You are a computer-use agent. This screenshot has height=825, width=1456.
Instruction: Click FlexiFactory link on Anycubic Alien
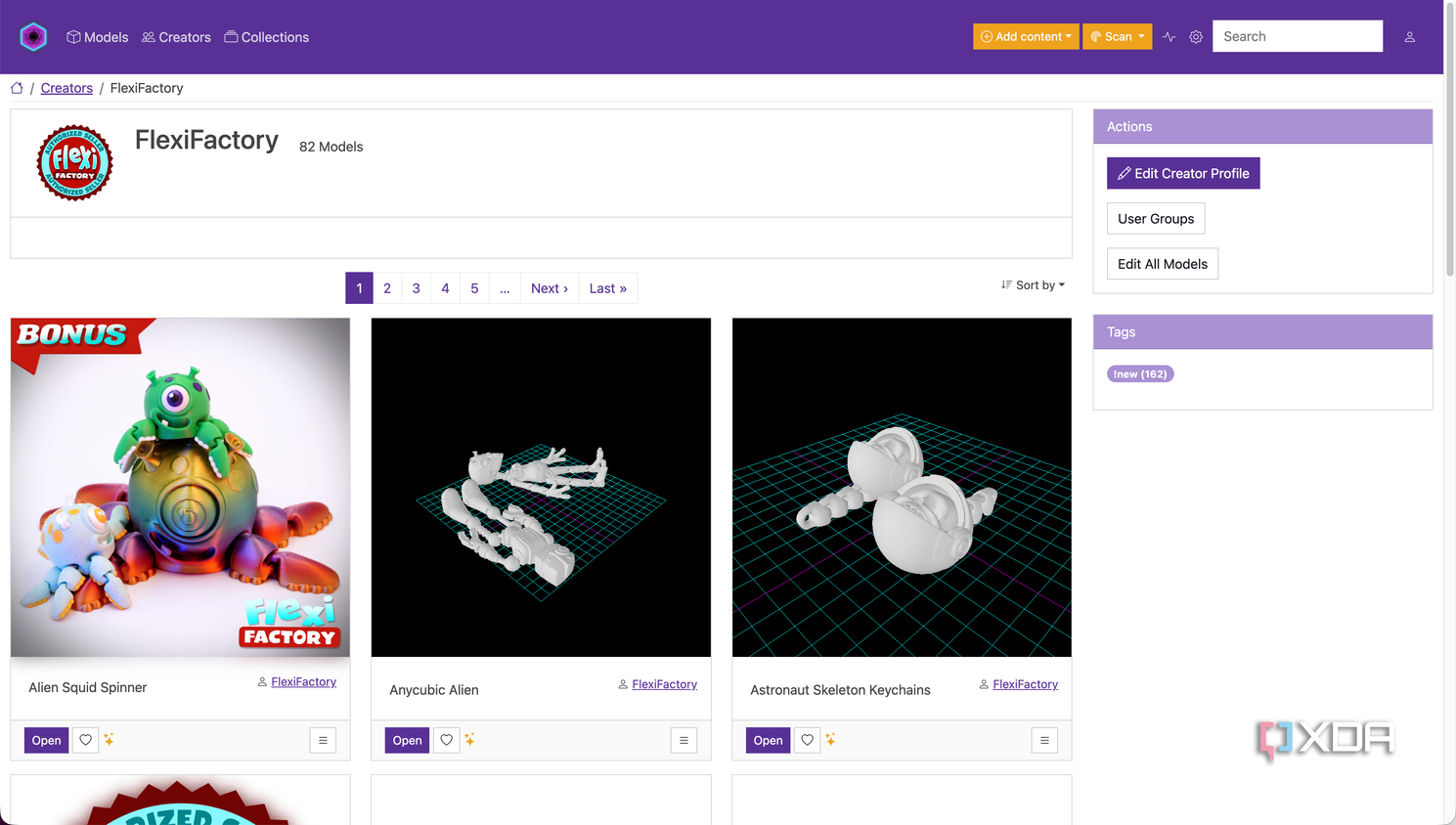664,684
